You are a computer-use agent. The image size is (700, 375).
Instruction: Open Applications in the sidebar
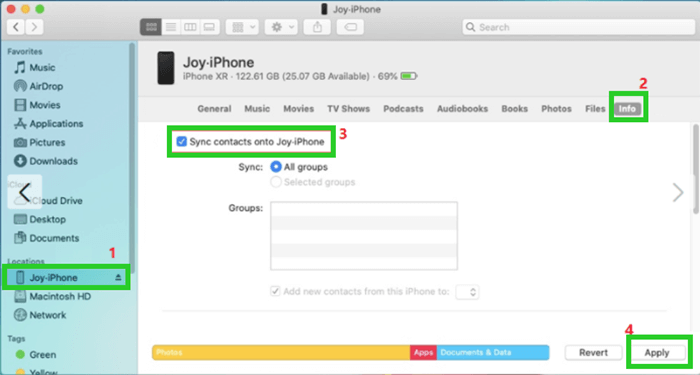pyautogui.click(x=48, y=124)
